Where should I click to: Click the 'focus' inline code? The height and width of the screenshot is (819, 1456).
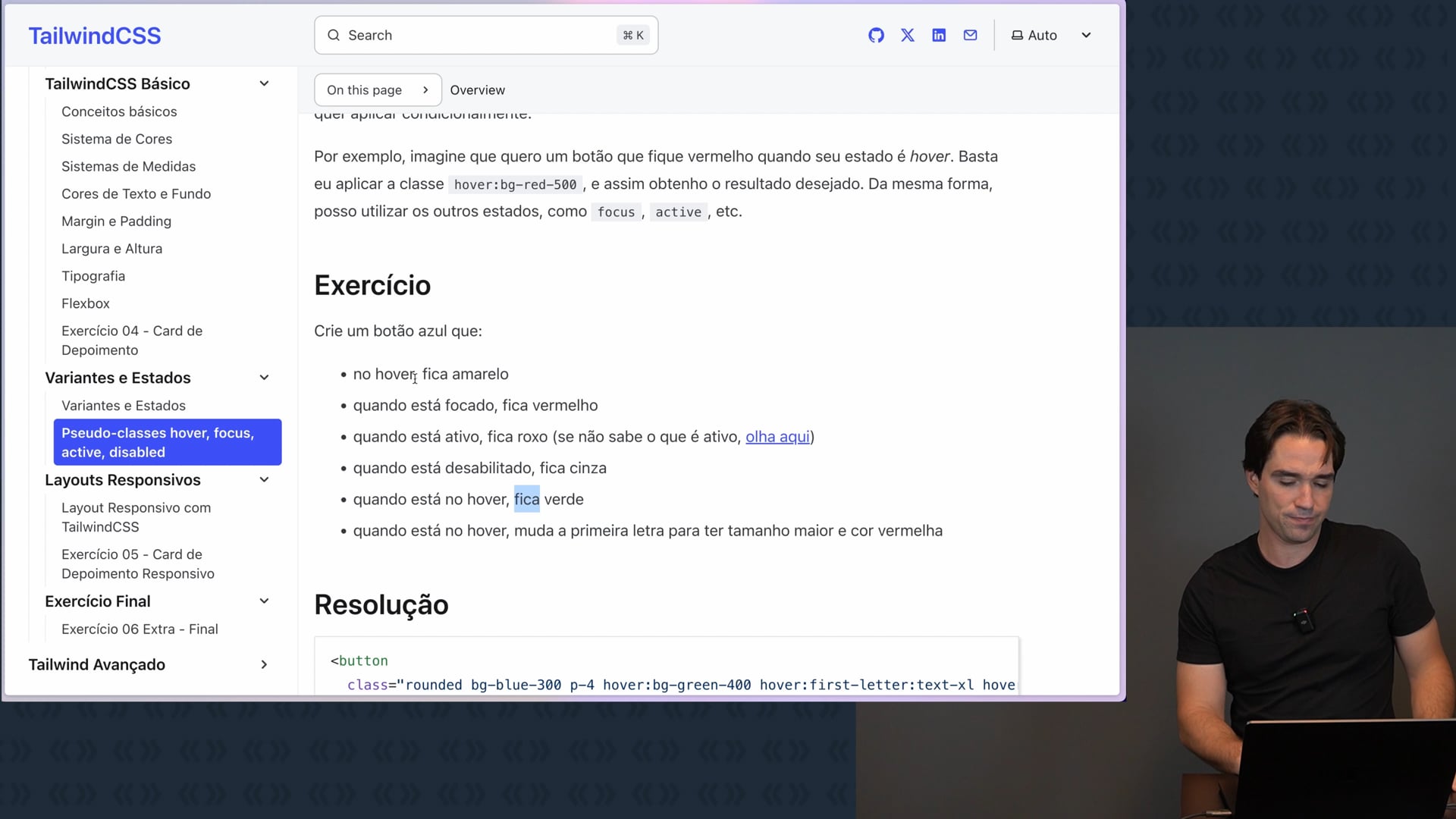pos(616,212)
